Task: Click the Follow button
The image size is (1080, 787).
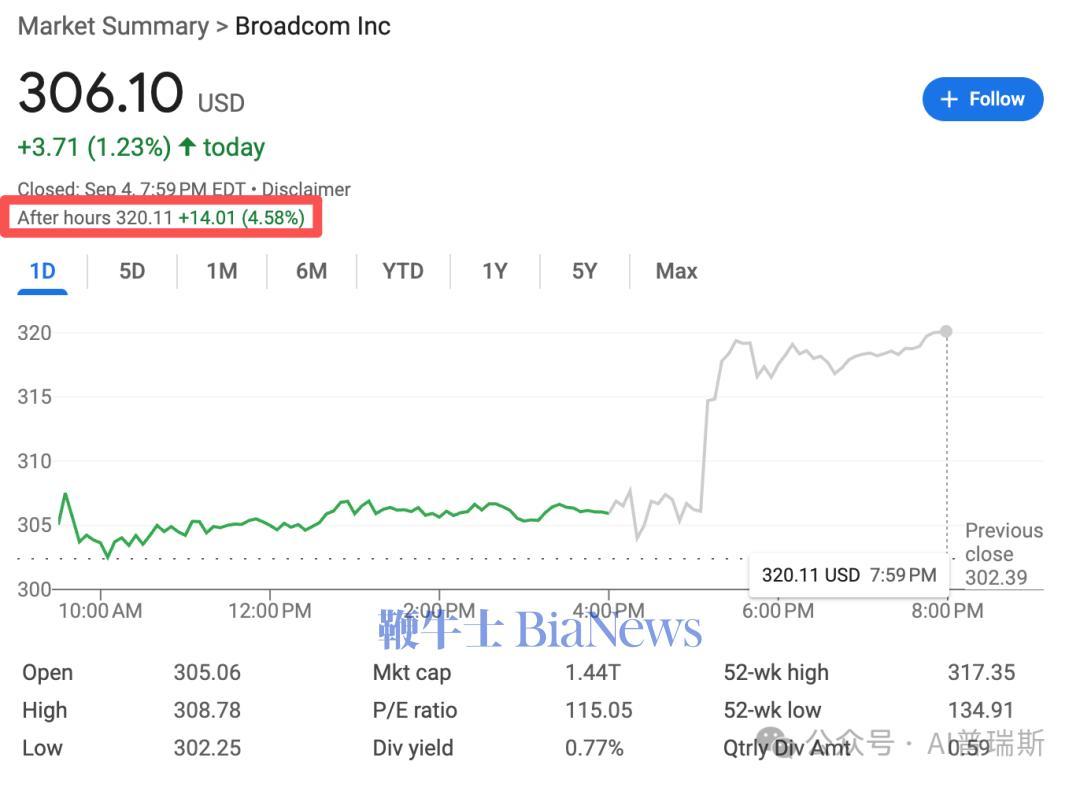Action: tap(982, 100)
